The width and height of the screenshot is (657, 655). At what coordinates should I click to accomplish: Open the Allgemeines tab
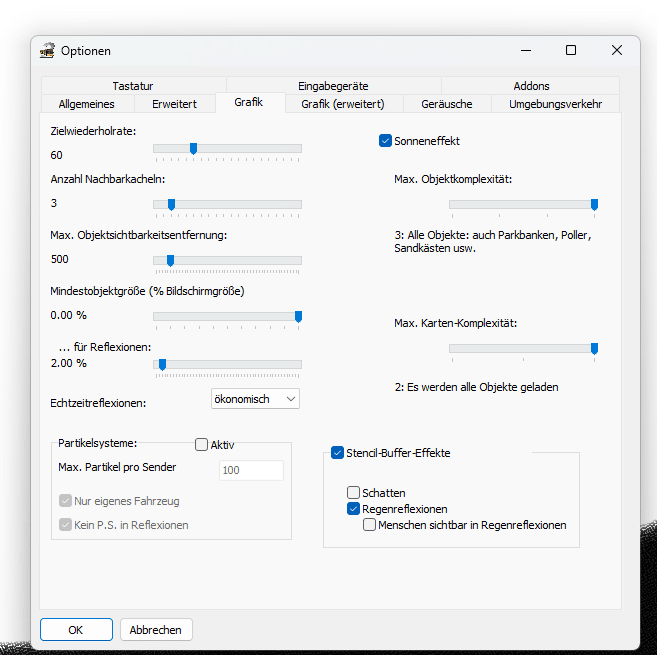(x=87, y=104)
